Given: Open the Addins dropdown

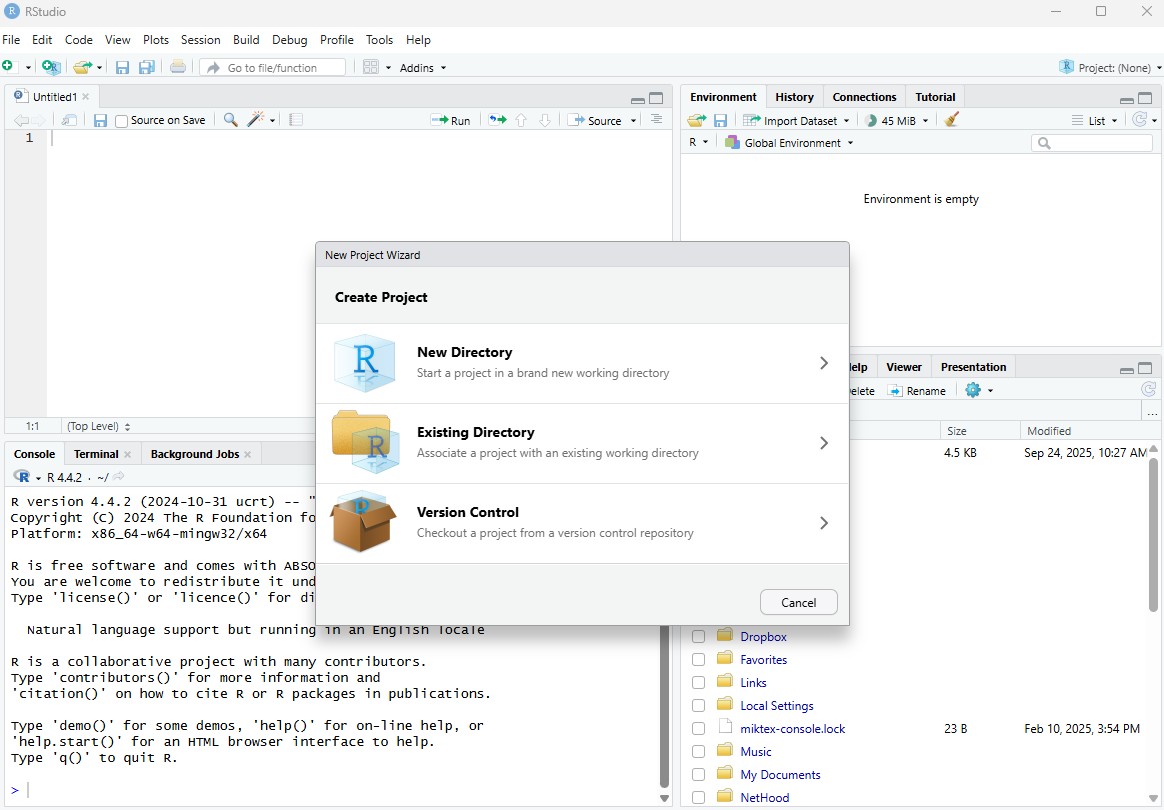Looking at the screenshot, I should (x=423, y=67).
